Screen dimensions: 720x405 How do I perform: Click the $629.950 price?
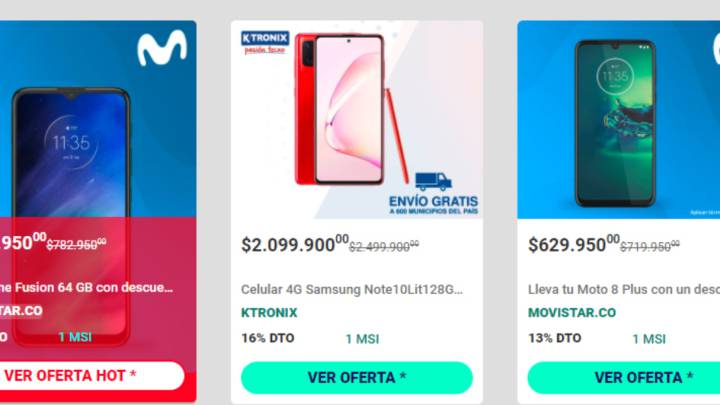pyautogui.click(x=574, y=244)
